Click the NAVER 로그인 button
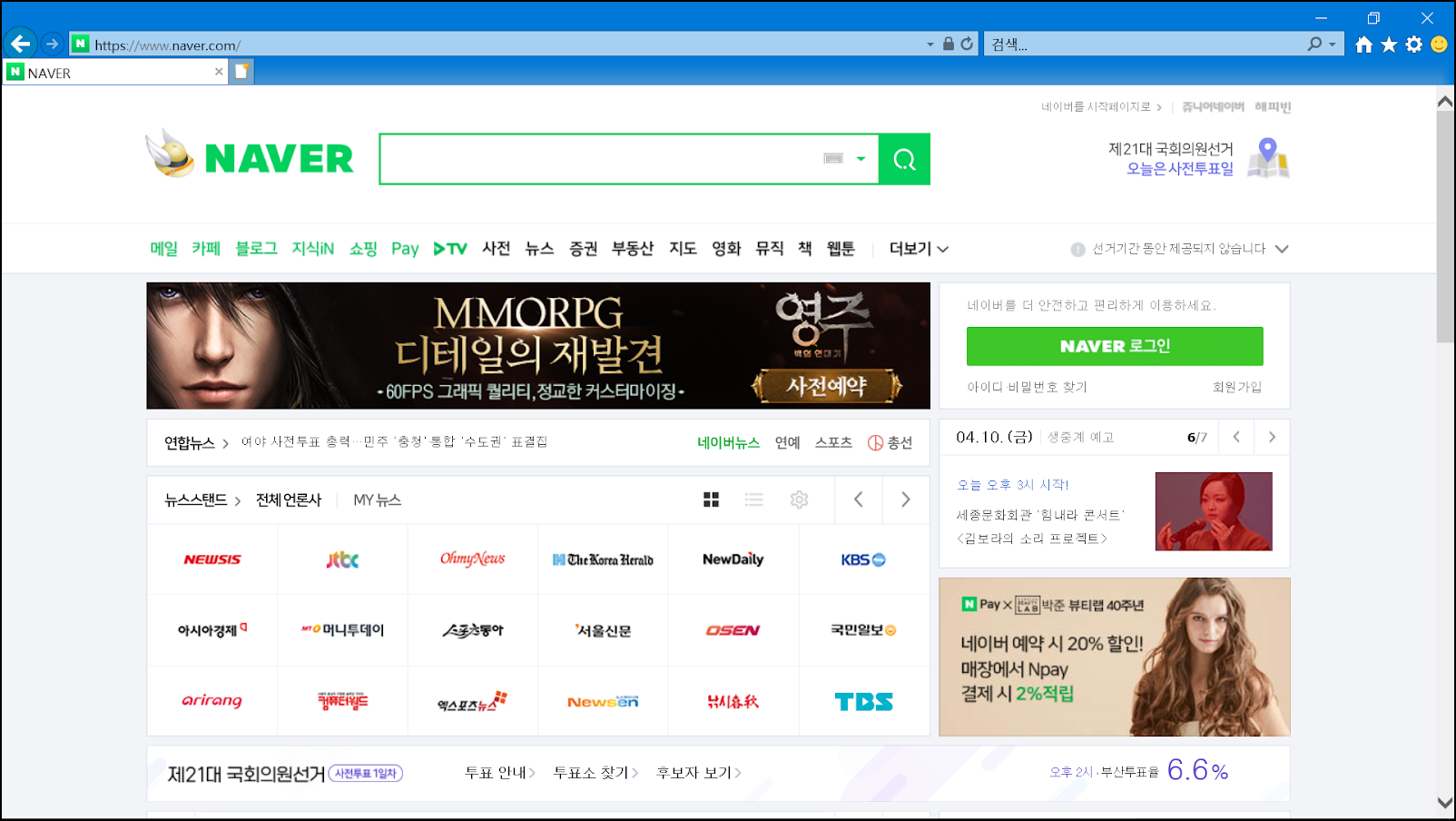This screenshot has width=1456, height=821. pyautogui.click(x=1115, y=346)
